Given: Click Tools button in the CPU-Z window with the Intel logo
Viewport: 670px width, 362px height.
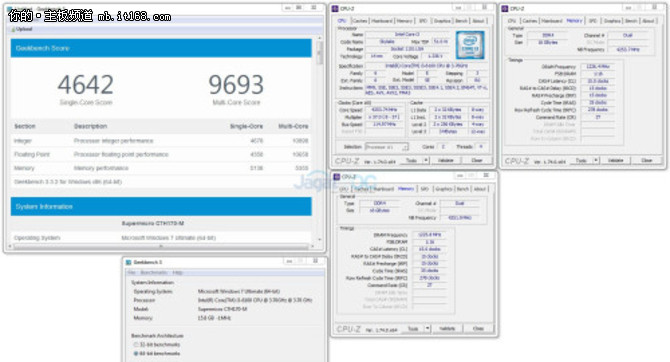Looking at the screenshot, I should (x=411, y=160).
